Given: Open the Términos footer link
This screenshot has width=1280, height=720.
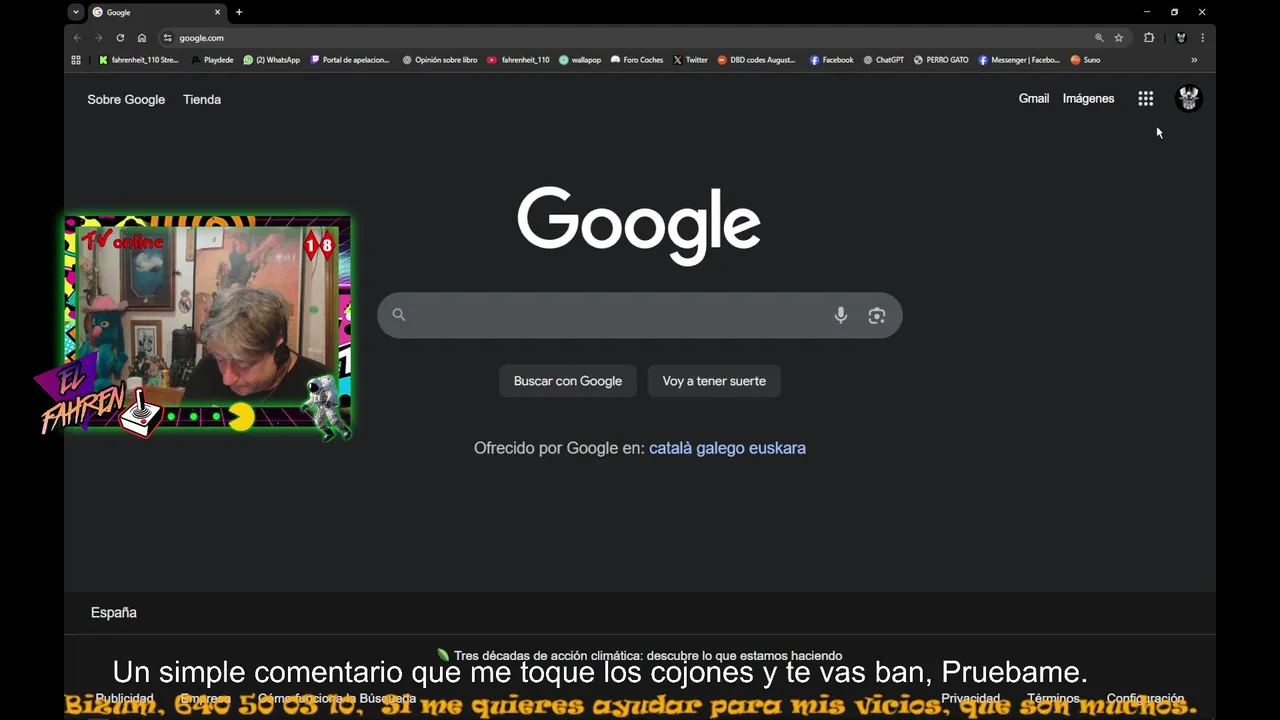Looking at the screenshot, I should (1053, 698).
